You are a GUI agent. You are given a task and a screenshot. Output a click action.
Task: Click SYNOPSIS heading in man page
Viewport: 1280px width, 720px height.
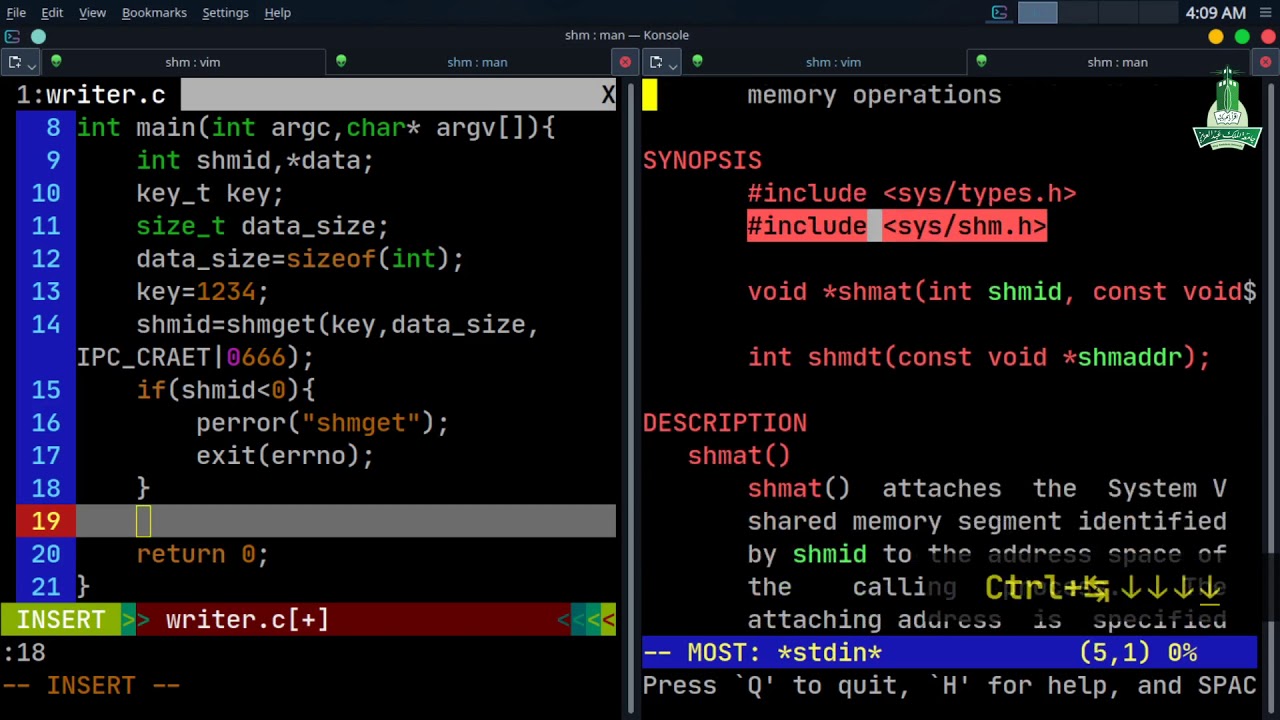[x=702, y=160]
